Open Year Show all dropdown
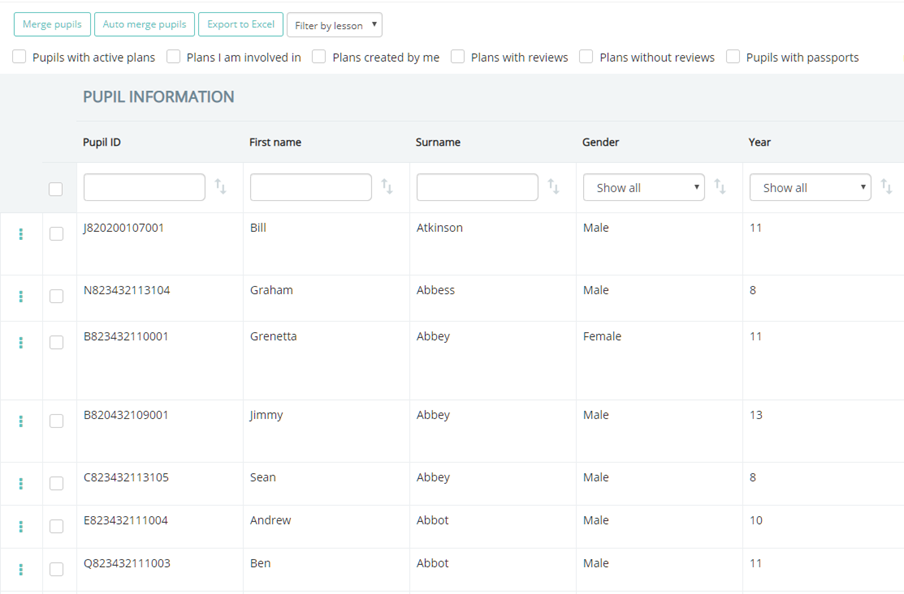The image size is (904, 594). click(810, 187)
